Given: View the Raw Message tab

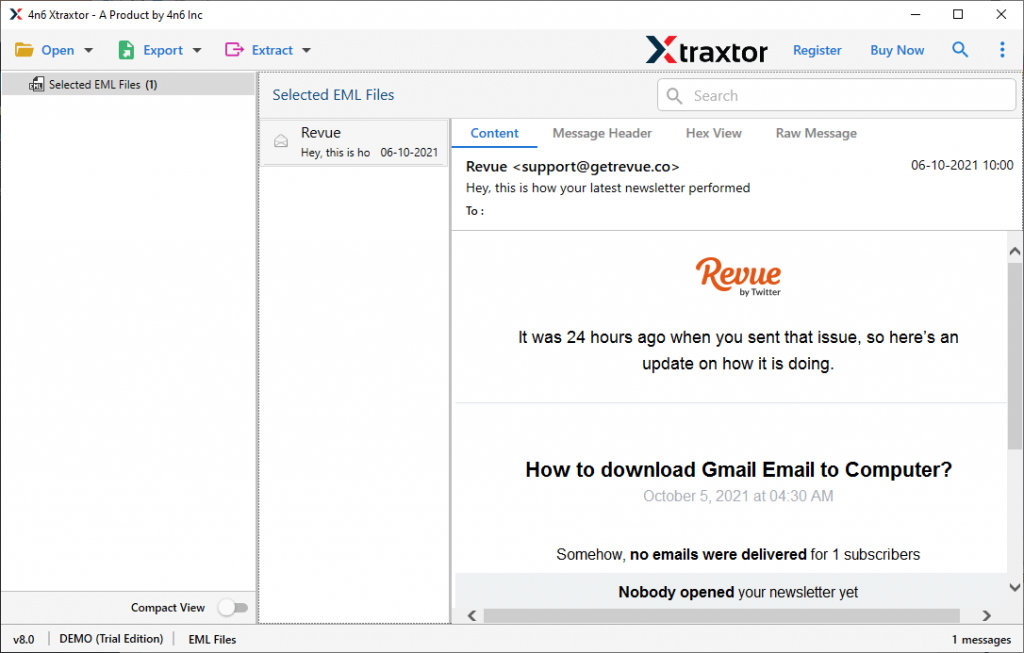Looking at the screenshot, I should click(x=816, y=133).
